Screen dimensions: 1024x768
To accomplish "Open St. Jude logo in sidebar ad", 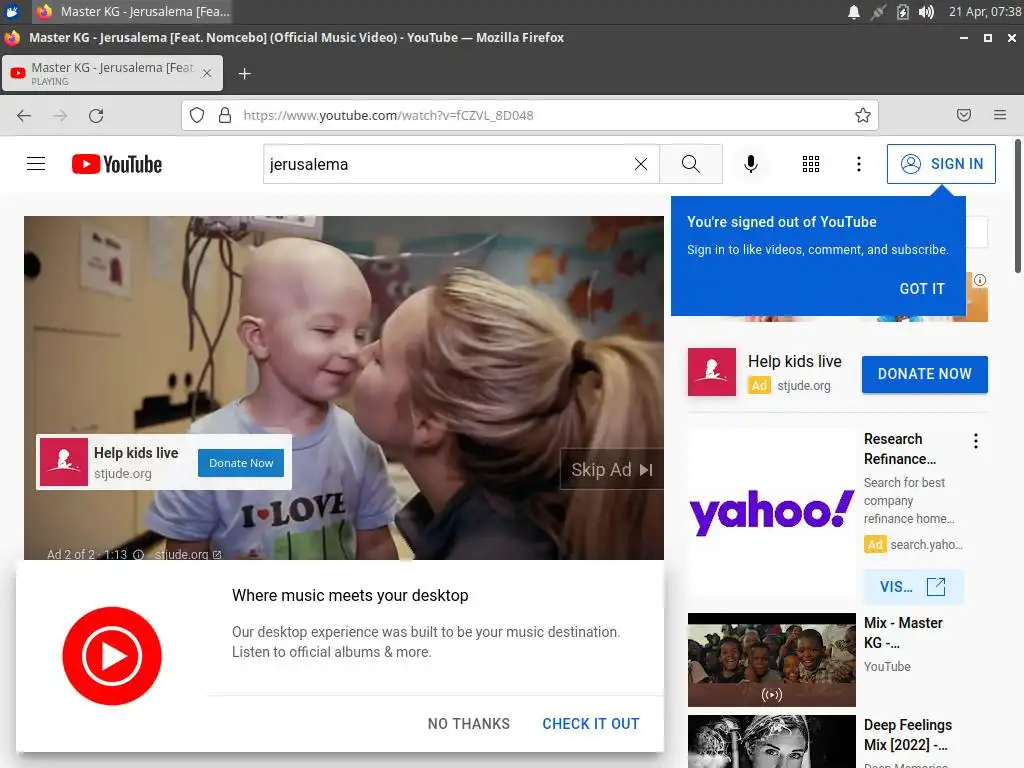I will 712,372.
